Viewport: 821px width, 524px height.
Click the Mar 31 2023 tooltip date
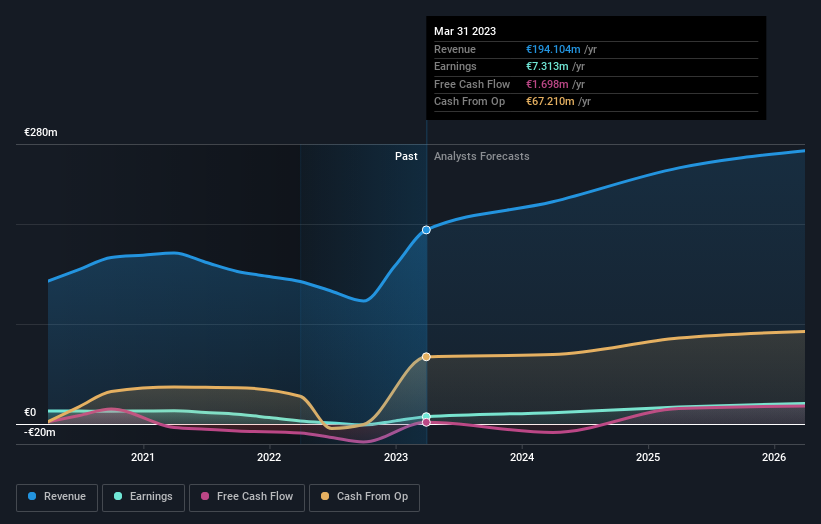(x=465, y=31)
